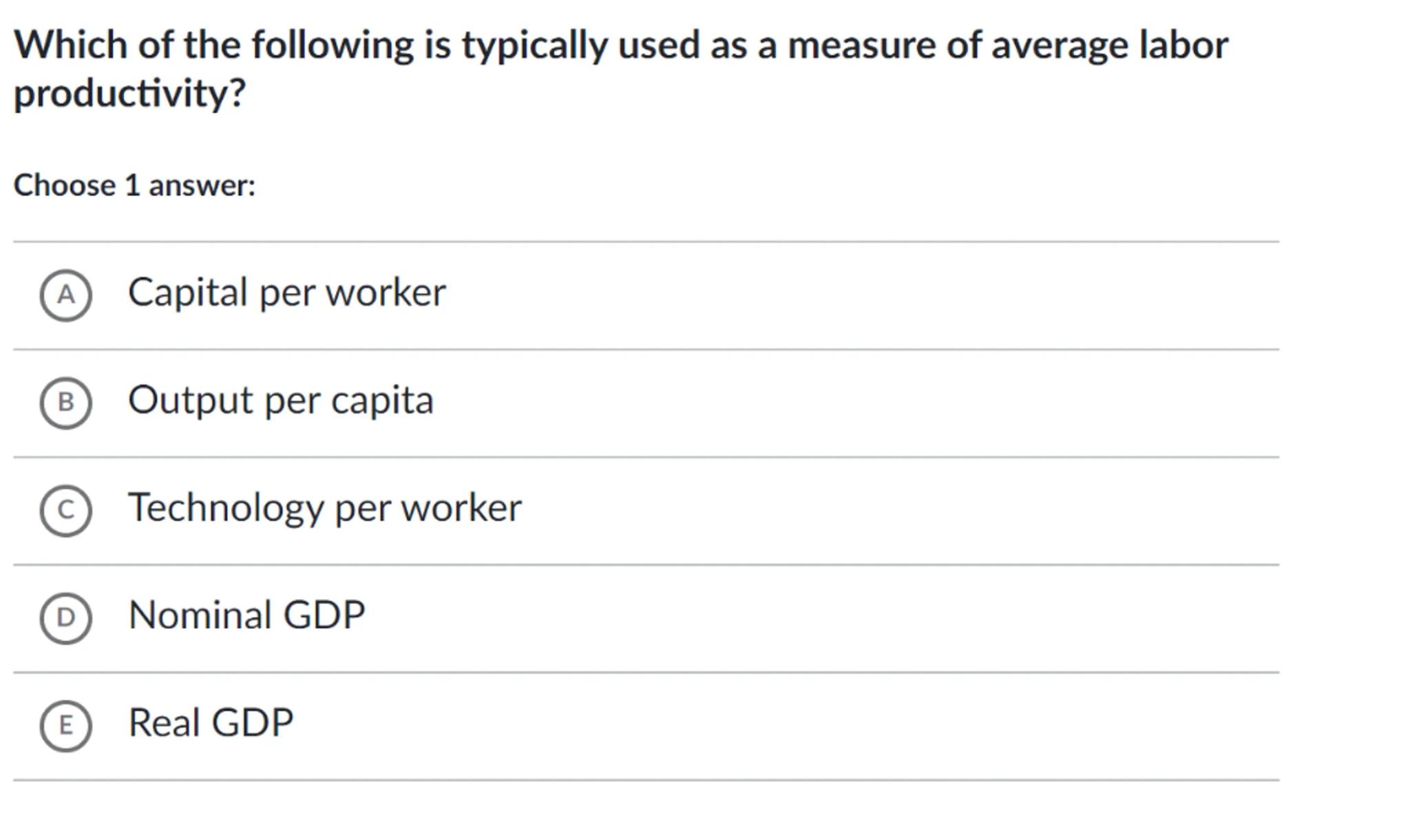The image size is (1410, 840).
Task: Select radio option A circle
Action: (65, 295)
